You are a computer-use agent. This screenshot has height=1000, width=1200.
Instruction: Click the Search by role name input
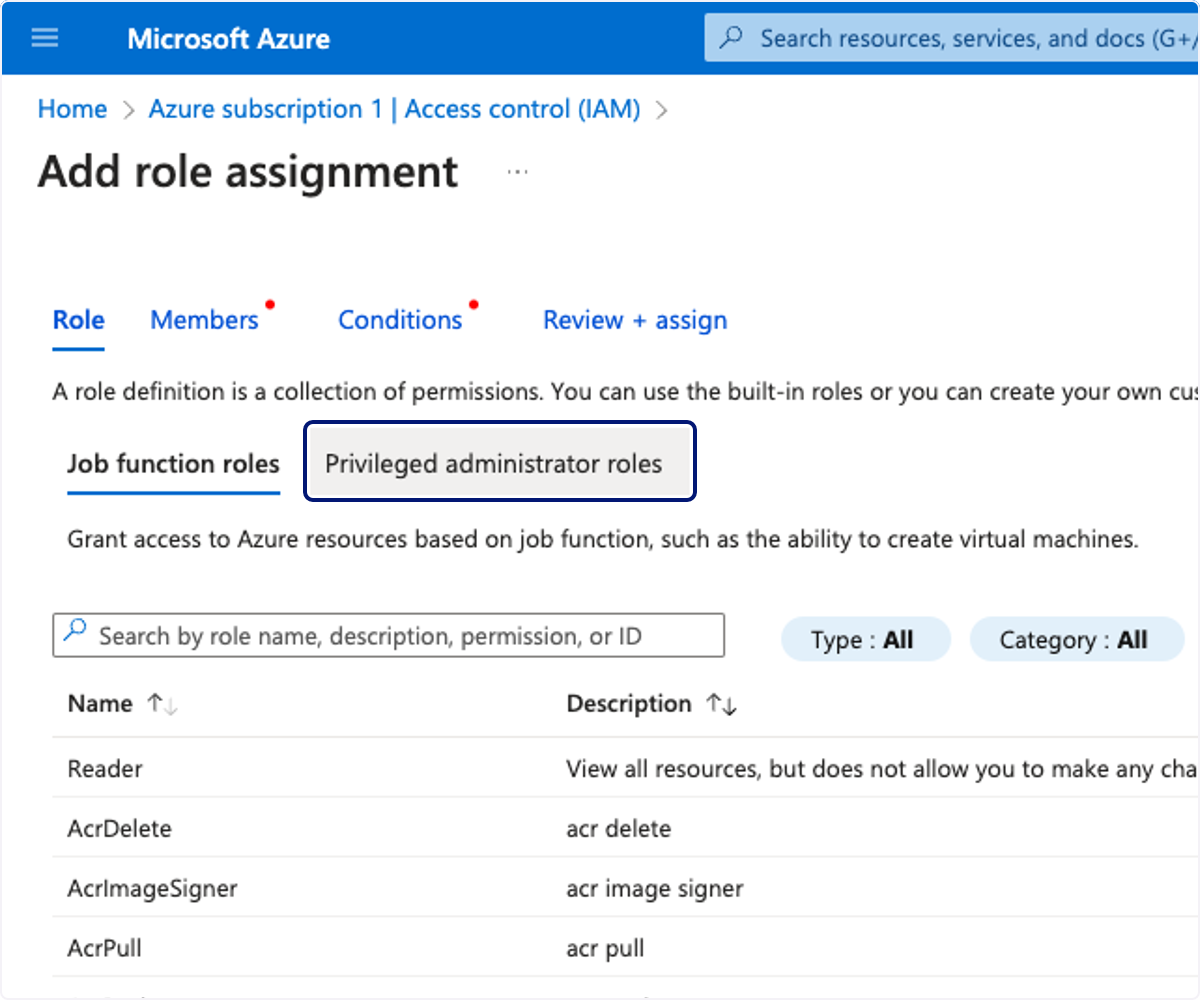click(x=388, y=635)
